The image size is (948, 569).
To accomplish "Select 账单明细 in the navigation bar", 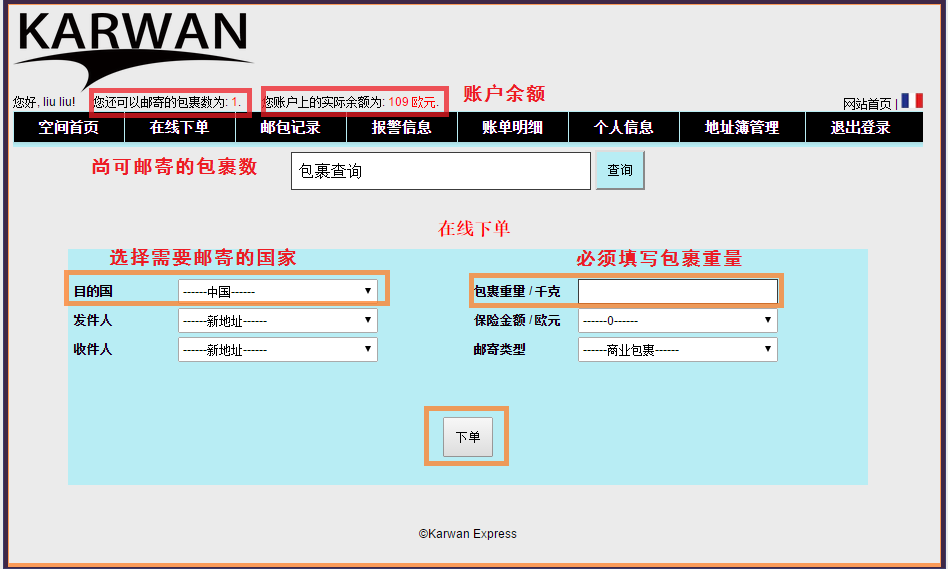I will point(512,127).
